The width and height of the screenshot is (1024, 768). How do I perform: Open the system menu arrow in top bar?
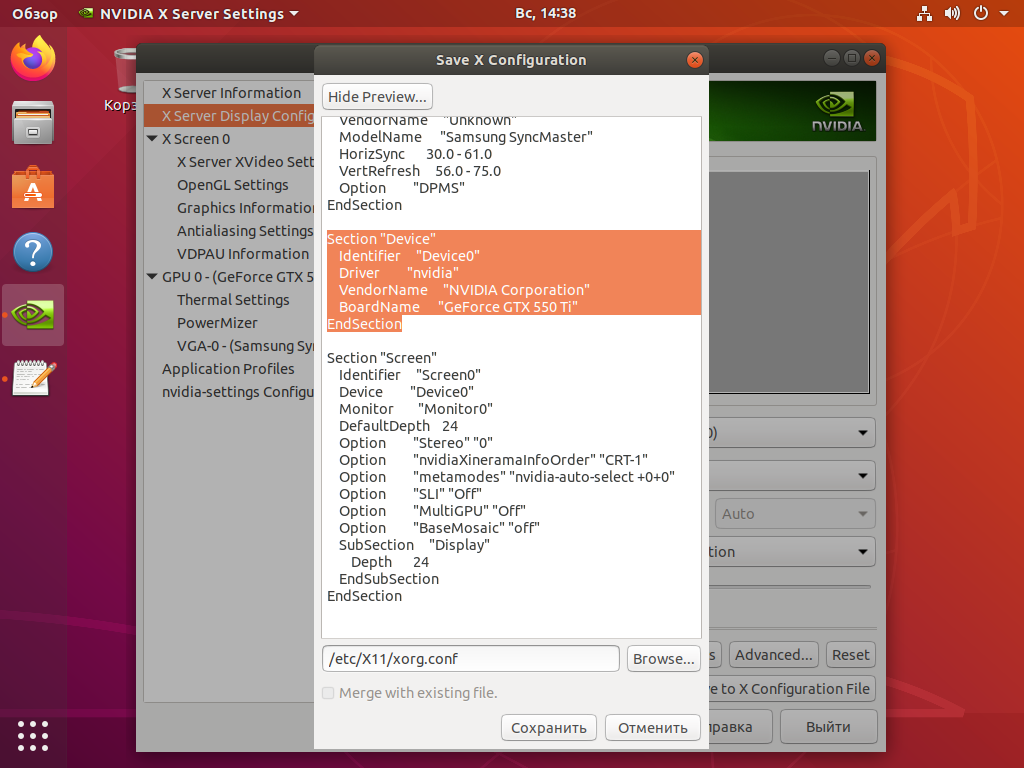point(1004,14)
